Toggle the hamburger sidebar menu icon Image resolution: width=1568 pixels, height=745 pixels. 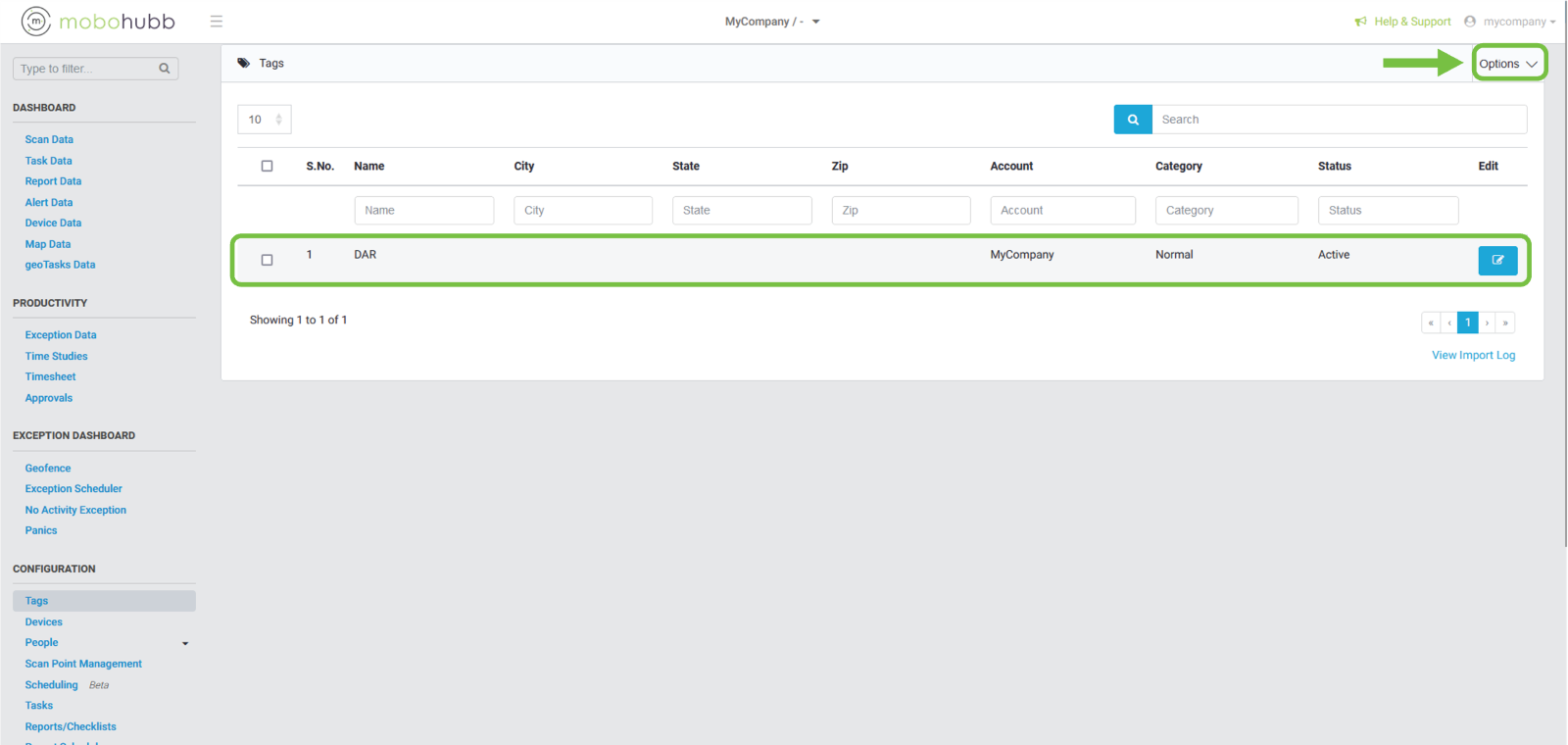click(x=217, y=22)
